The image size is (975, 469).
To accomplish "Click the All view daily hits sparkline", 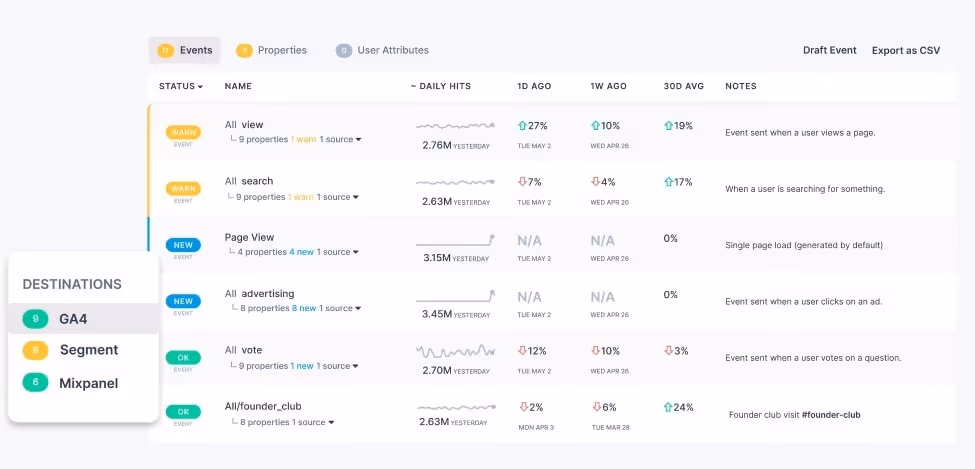I will point(455,126).
